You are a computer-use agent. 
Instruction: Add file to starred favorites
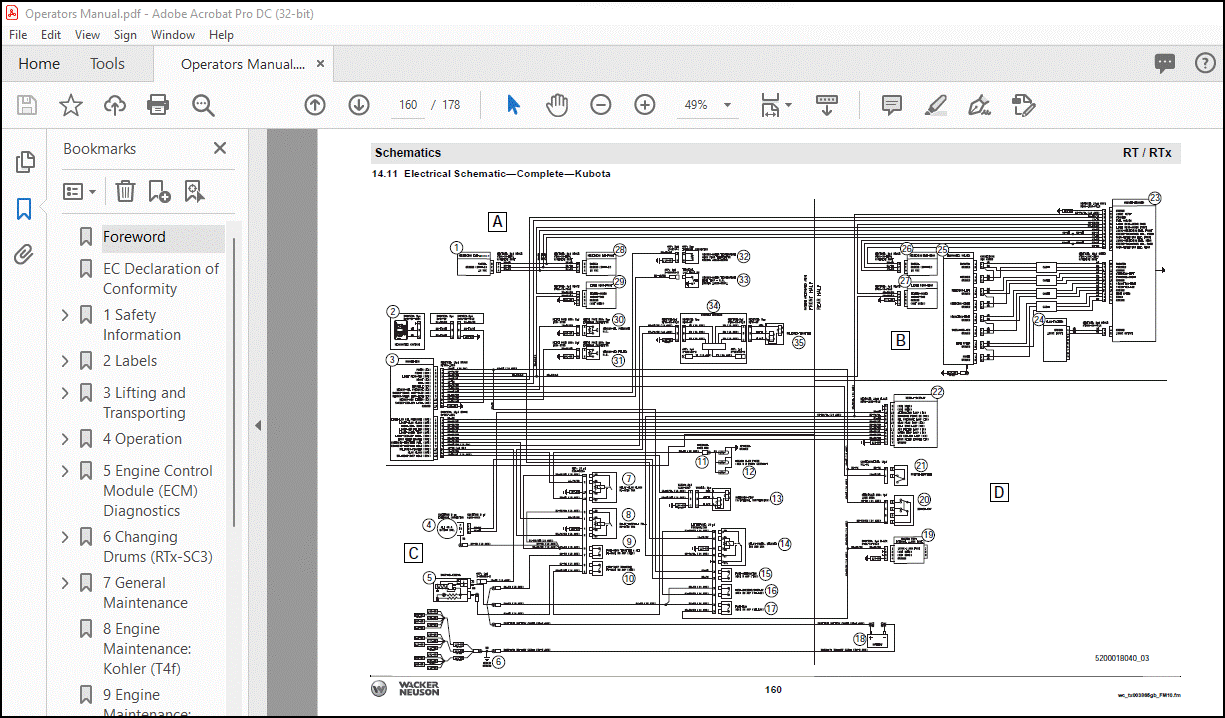click(x=71, y=105)
